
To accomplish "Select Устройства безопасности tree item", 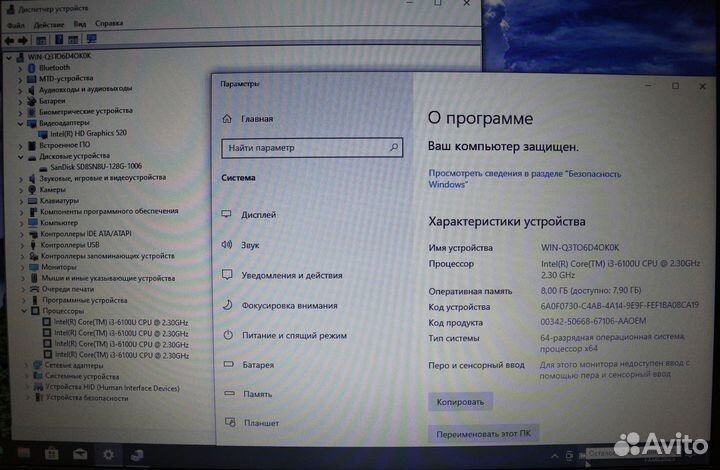I will coord(87,398).
